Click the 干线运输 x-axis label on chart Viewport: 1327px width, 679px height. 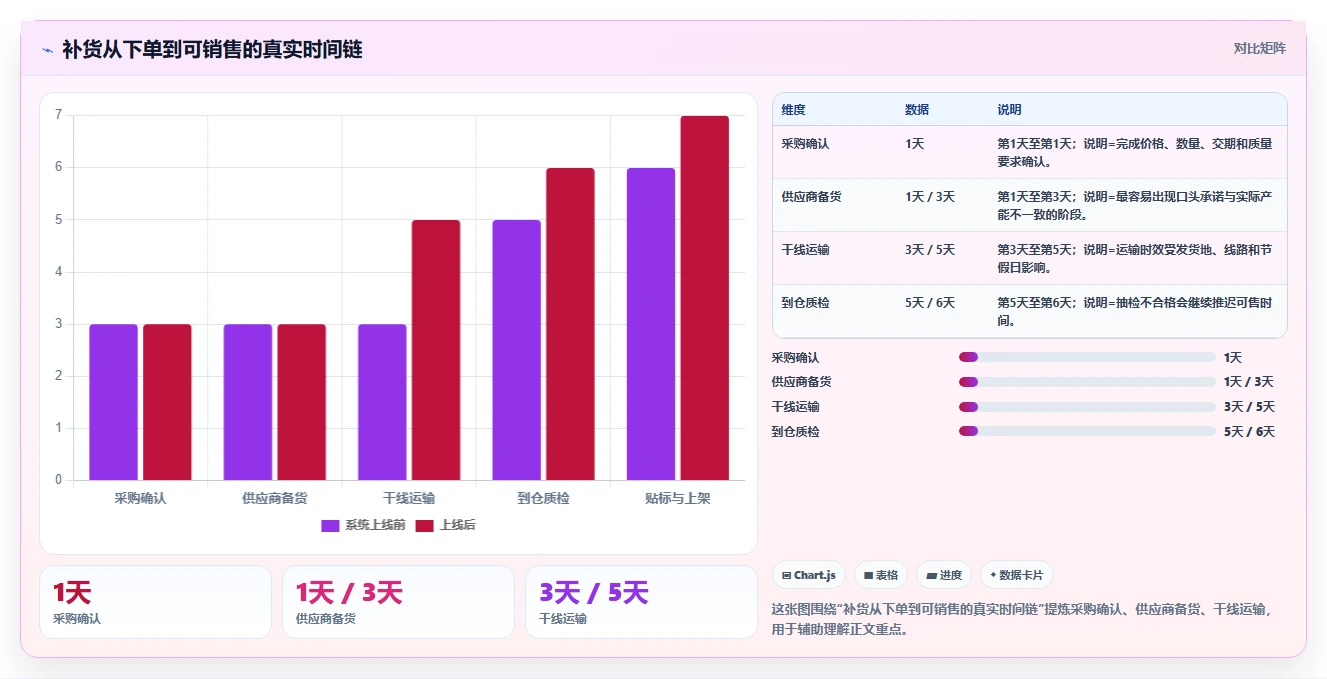(x=409, y=498)
